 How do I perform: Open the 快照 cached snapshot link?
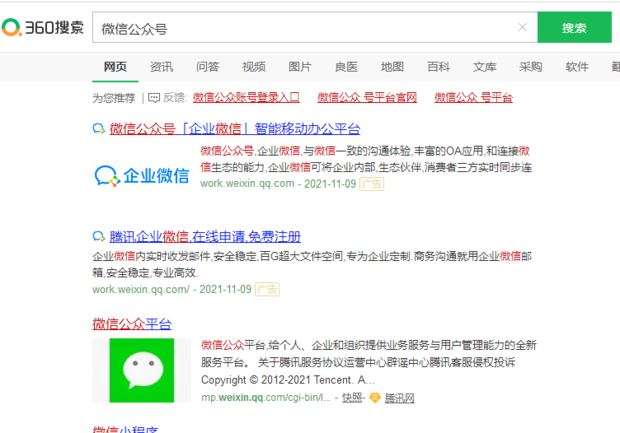pyautogui.click(x=352, y=398)
